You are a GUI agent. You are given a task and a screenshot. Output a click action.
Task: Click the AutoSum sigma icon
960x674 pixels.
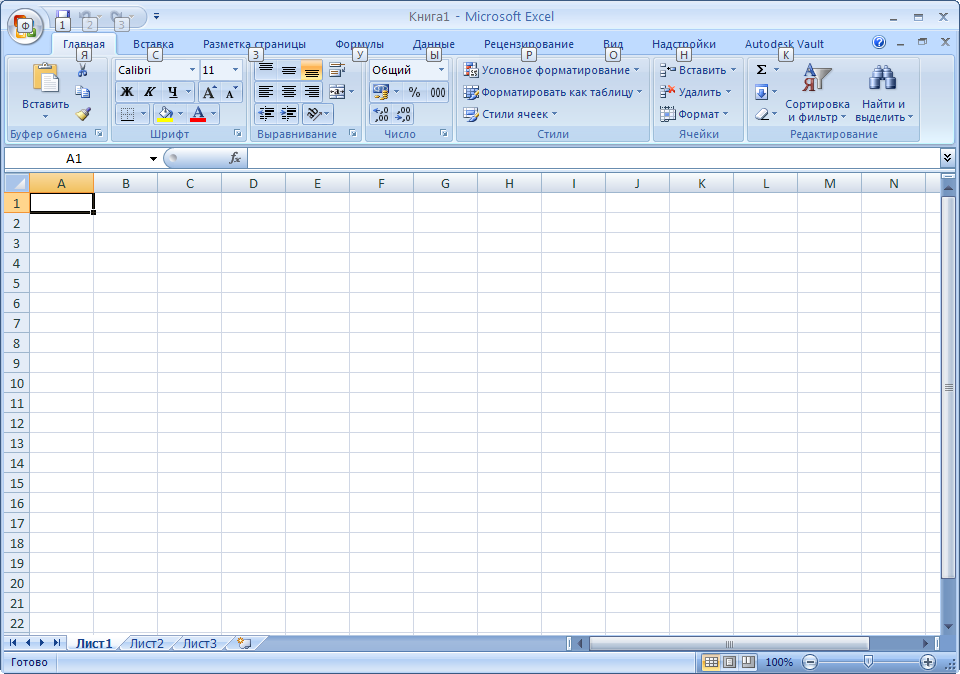tap(762, 70)
